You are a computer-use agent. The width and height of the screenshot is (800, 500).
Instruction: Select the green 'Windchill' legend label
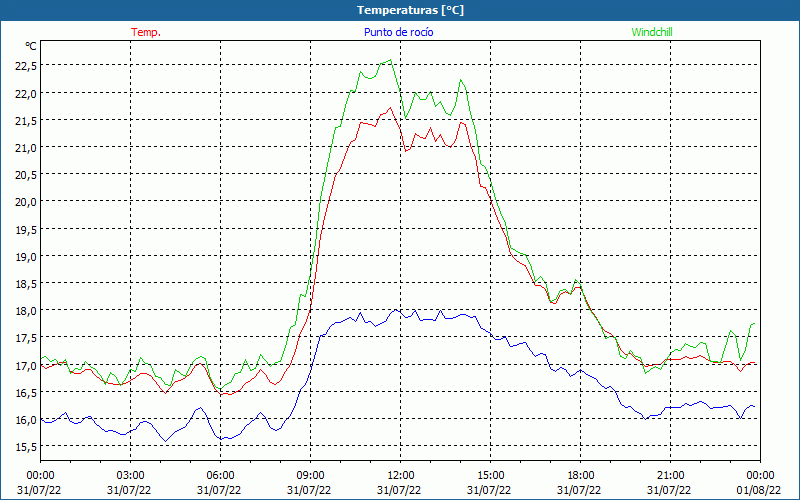652,32
